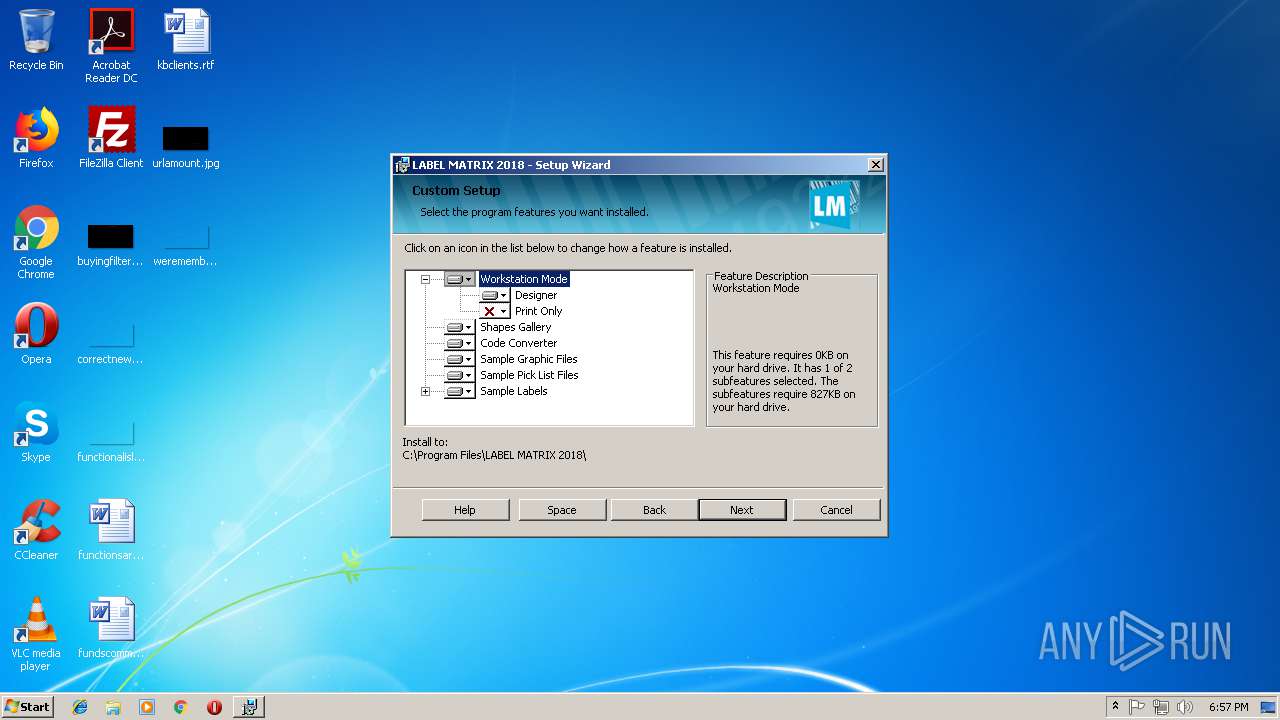Open the Code Converter install dropdown
This screenshot has height=720, width=1280.
pyautogui.click(x=460, y=344)
